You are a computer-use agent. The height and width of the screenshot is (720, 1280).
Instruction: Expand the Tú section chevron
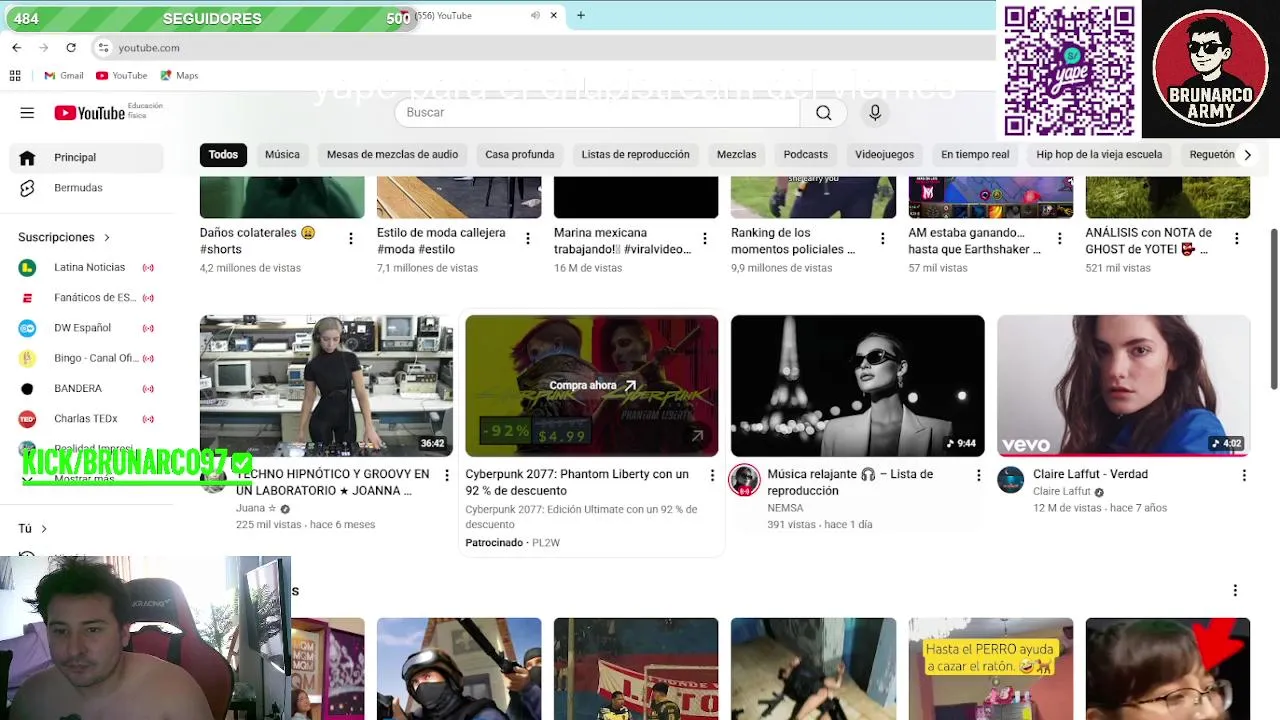(44, 529)
